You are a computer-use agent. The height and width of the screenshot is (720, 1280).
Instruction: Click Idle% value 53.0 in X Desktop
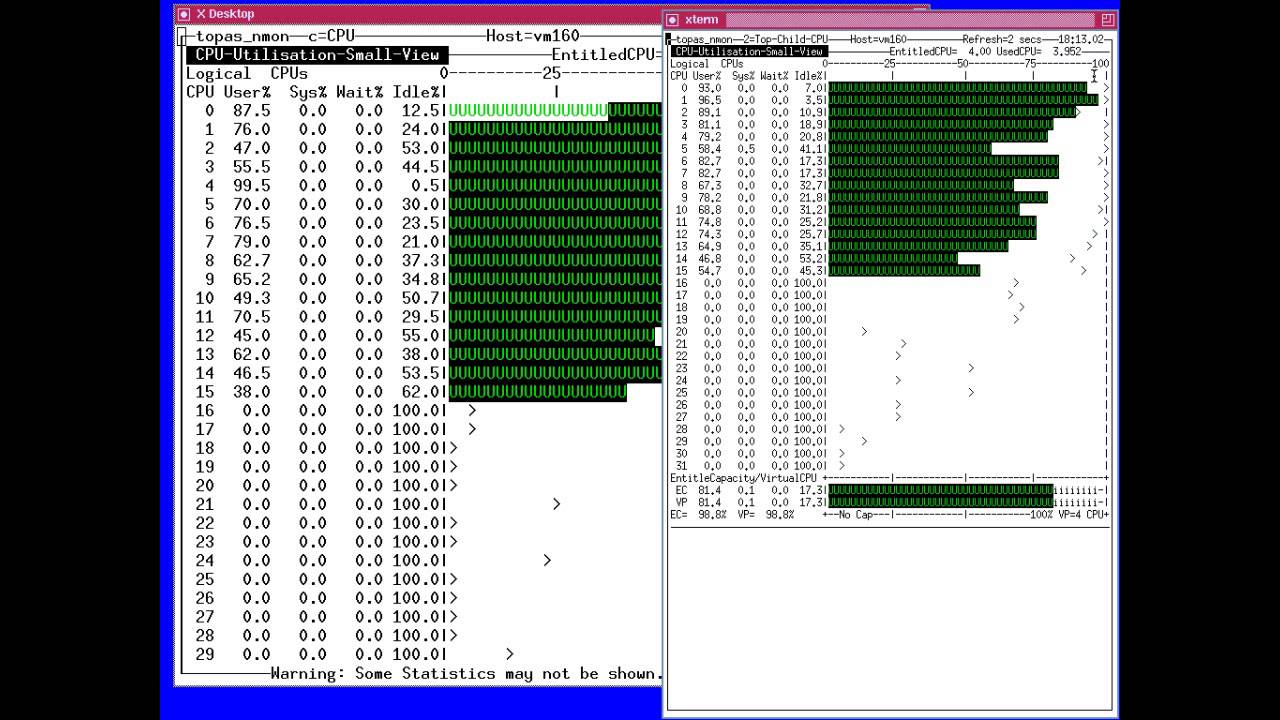click(x=422, y=148)
